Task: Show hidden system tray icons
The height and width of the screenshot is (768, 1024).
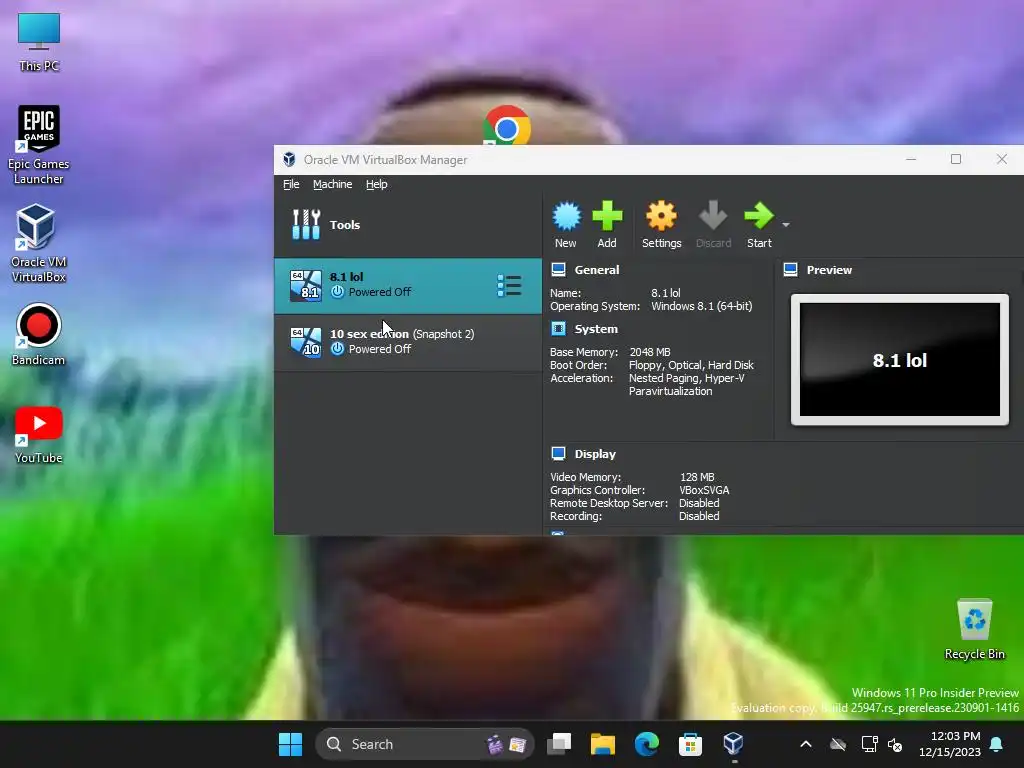Action: [806, 744]
